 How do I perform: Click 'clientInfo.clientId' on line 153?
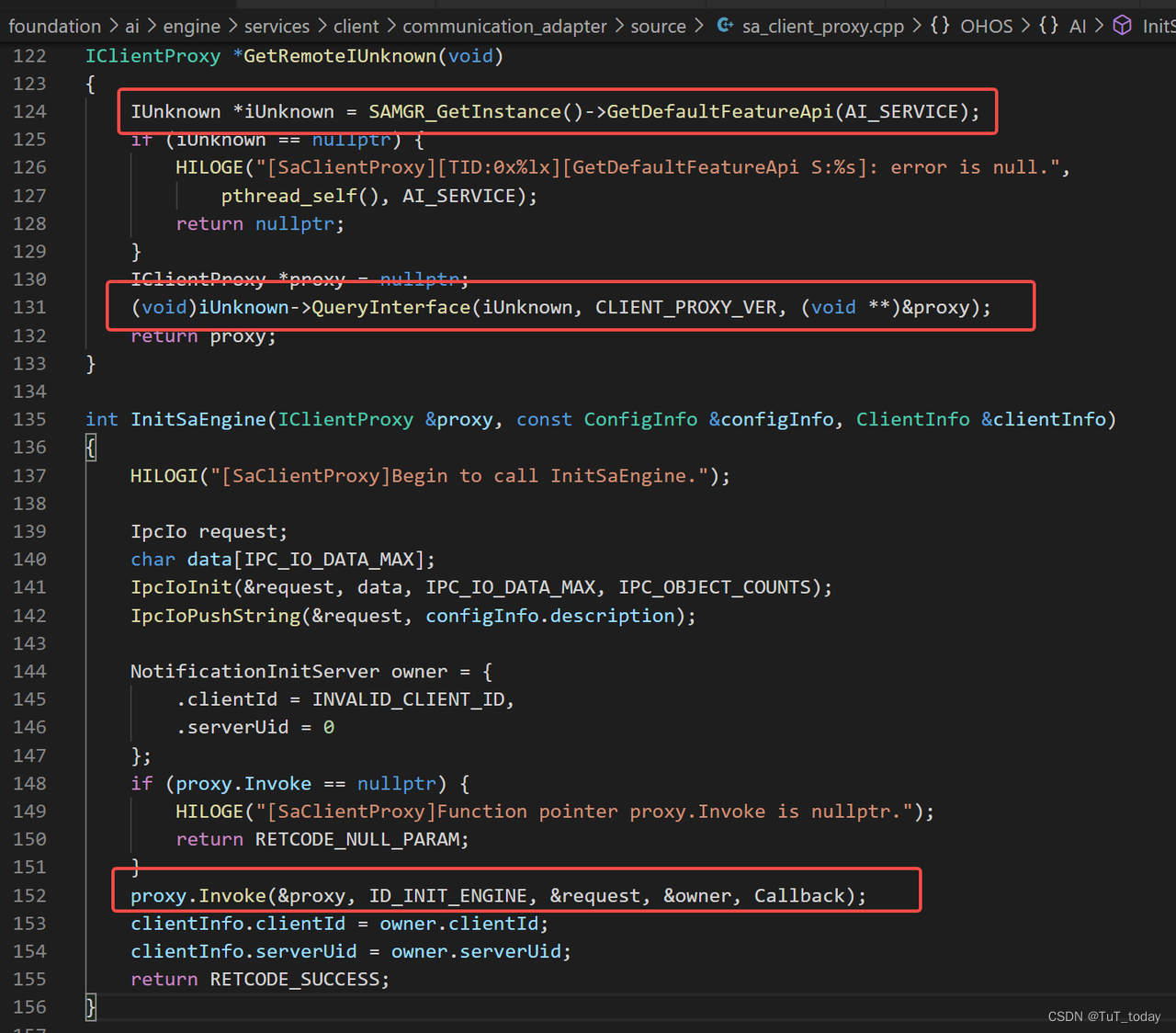(x=238, y=924)
